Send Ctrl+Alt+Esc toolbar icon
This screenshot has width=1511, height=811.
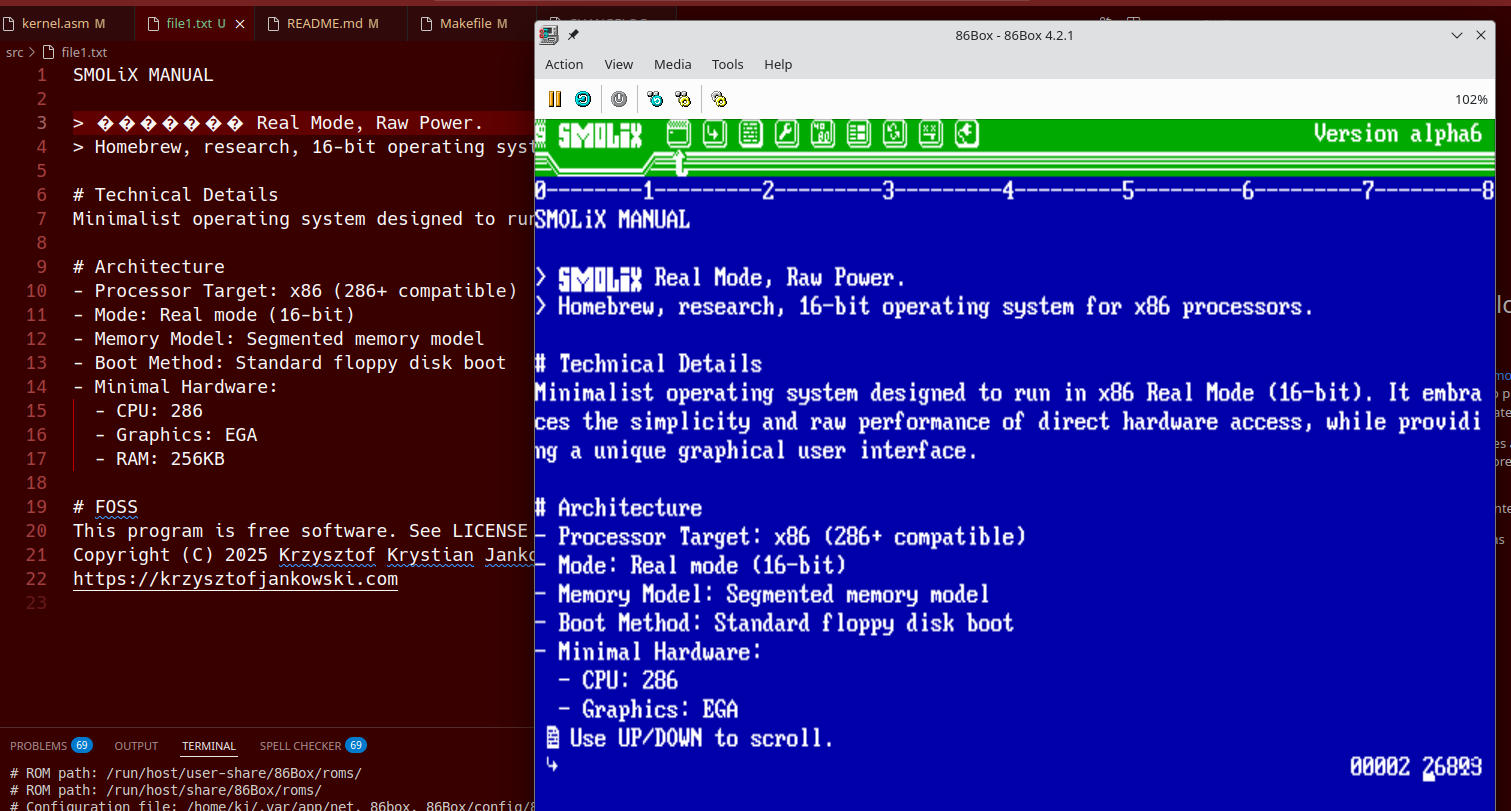click(683, 99)
